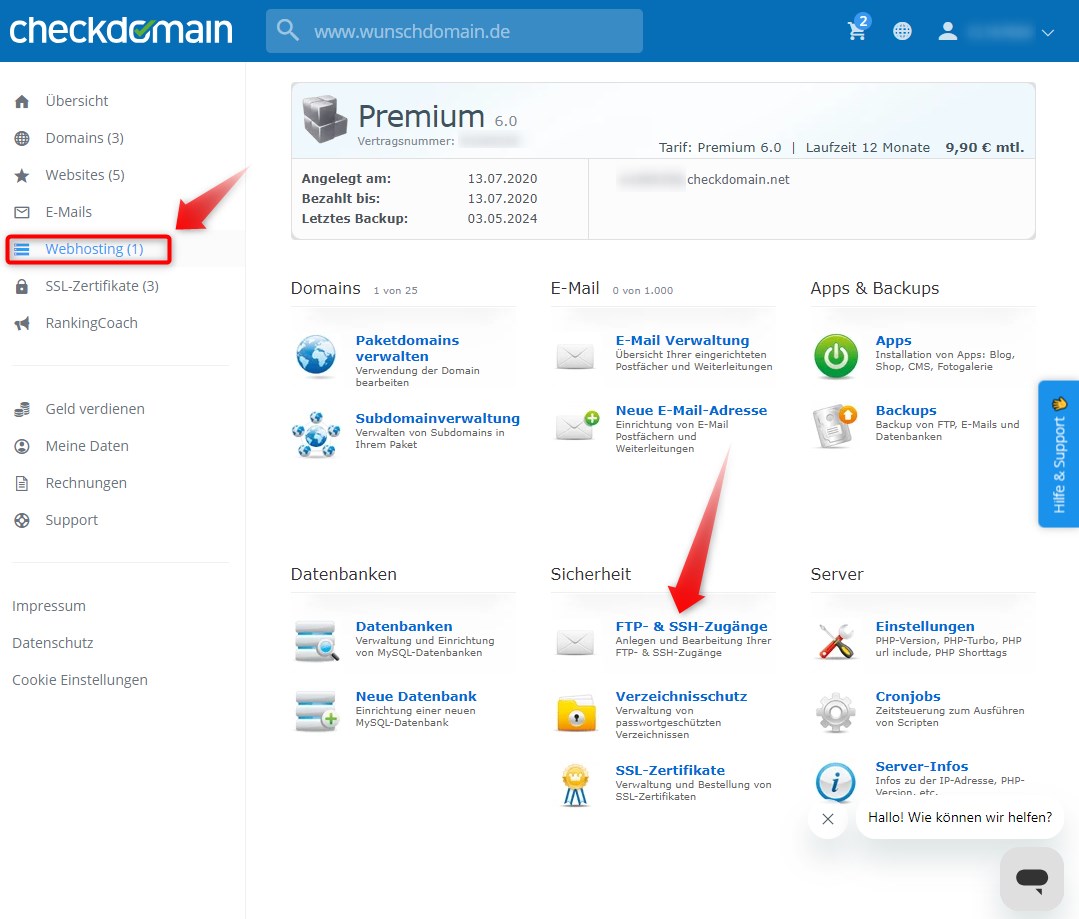Click the locked folder Verzeichnisschutz icon

click(x=577, y=712)
